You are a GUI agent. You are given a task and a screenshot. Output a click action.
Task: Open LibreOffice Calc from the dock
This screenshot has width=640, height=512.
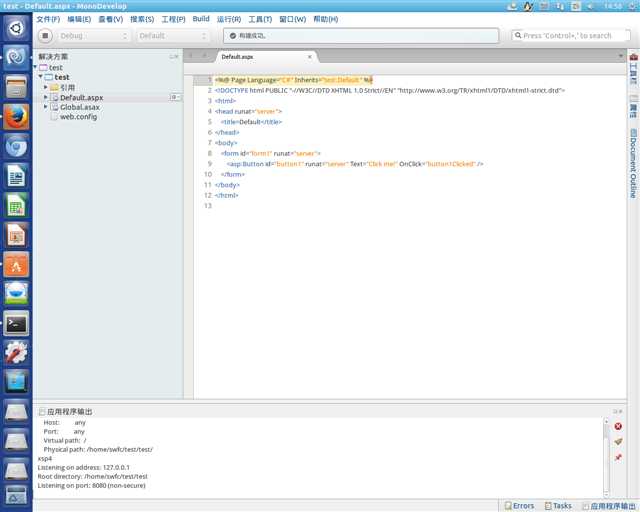16,205
